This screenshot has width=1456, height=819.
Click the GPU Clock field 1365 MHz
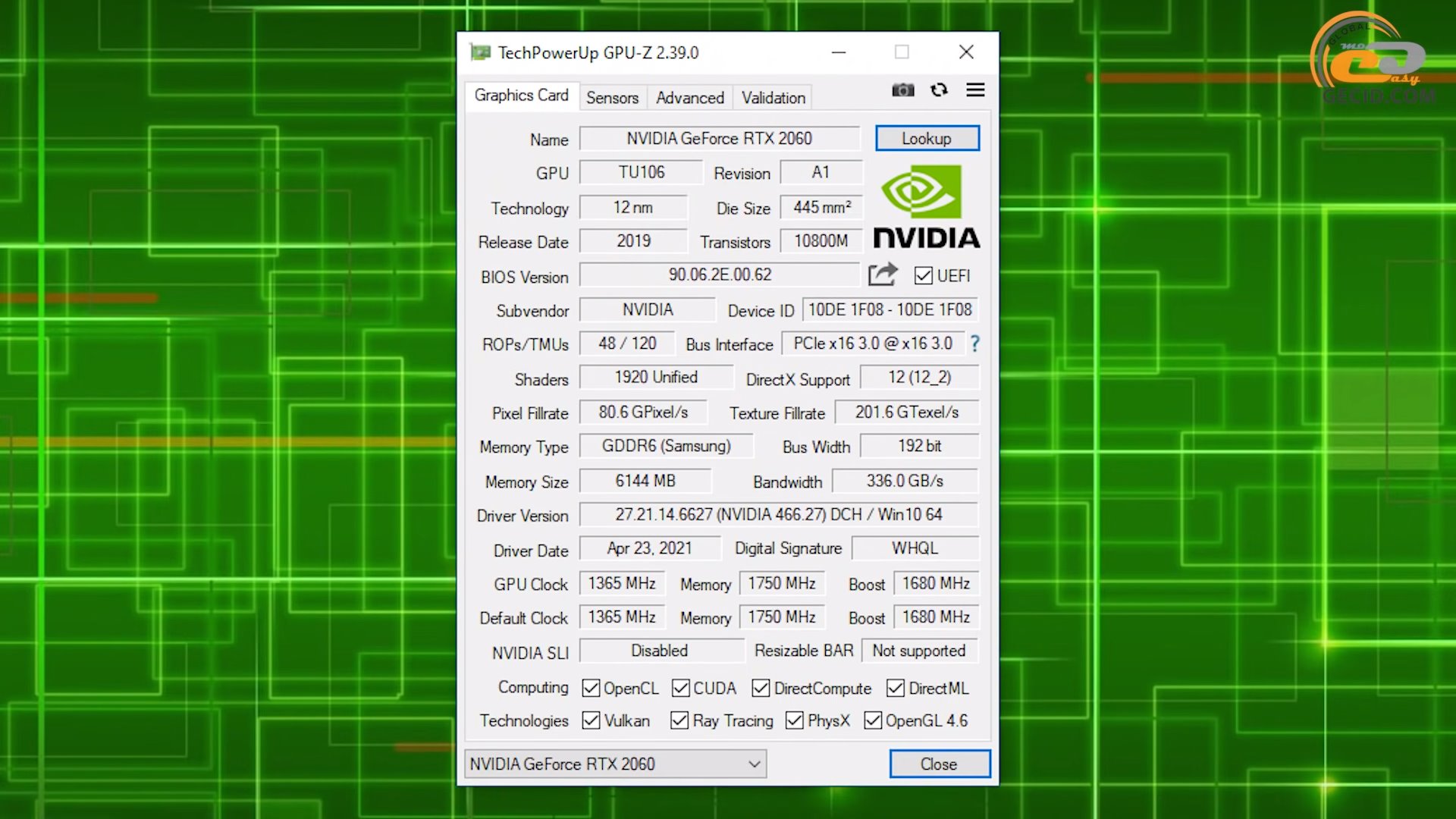click(x=623, y=583)
